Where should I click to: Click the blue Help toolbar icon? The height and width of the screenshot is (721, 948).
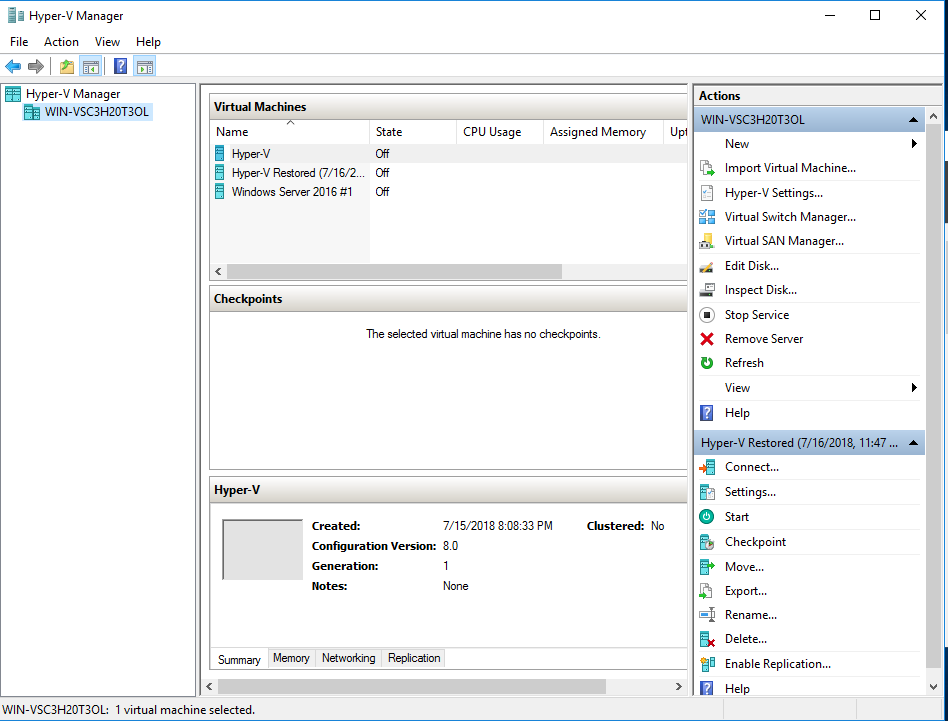pyautogui.click(x=120, y=66)
